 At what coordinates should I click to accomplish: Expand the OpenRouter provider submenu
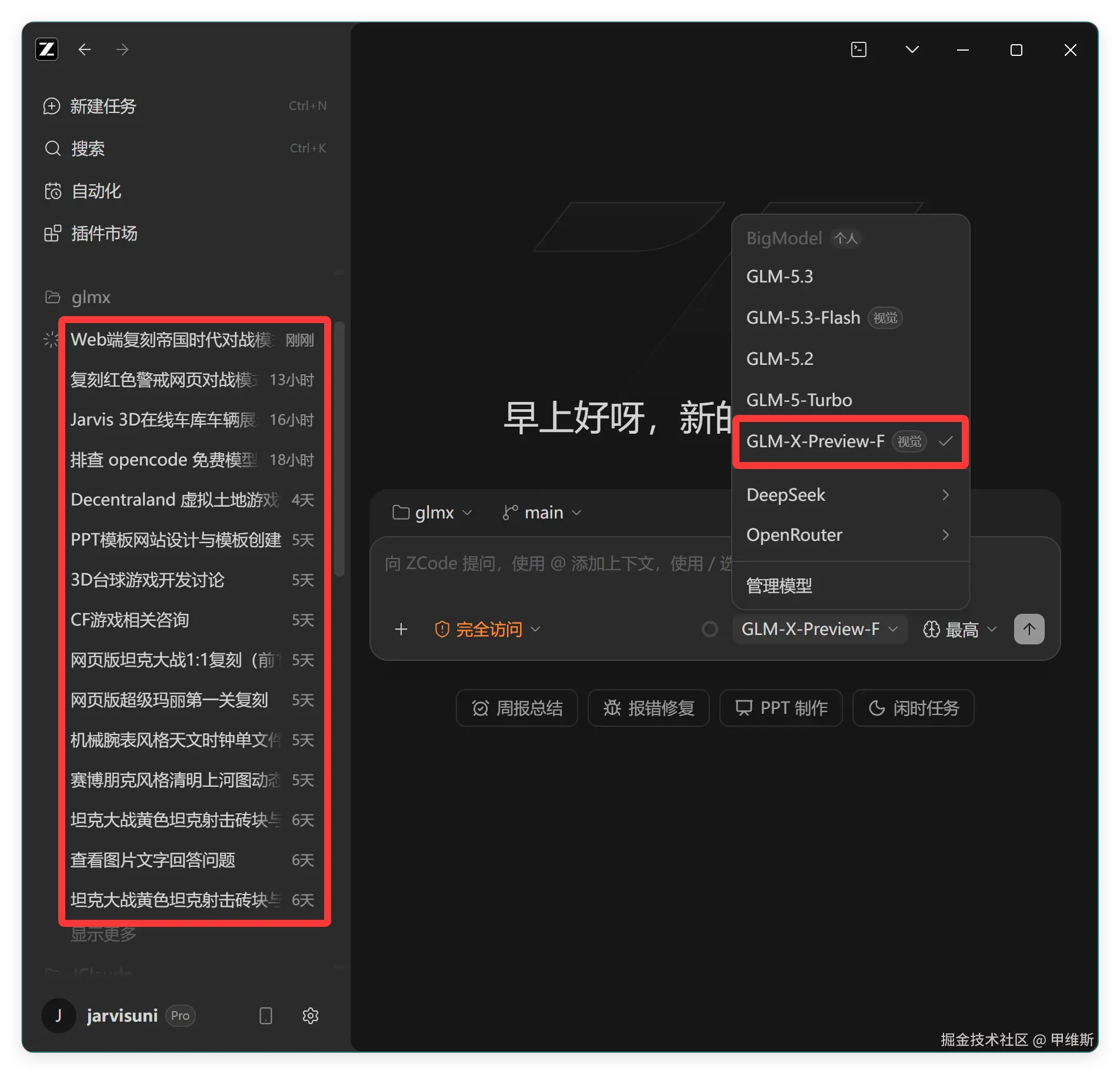[851, 534]
